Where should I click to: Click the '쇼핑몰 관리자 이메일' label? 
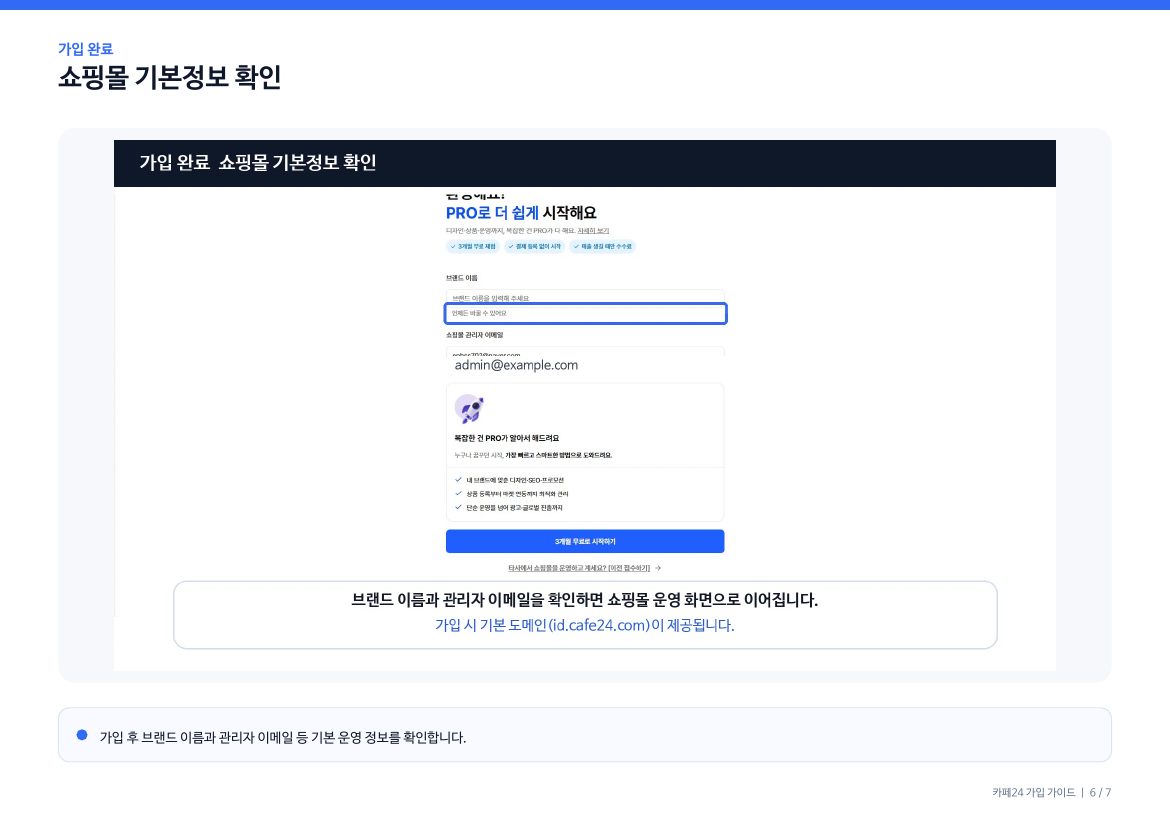[x=475, y=335]
